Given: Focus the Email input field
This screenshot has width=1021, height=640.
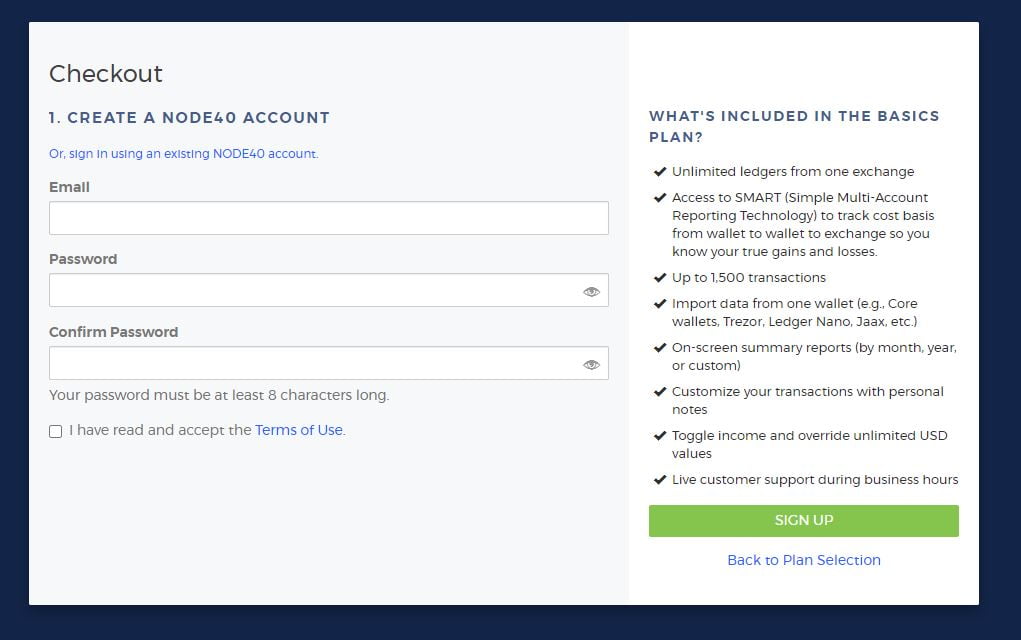Looking at the screenshot, I should click(329, 218).
